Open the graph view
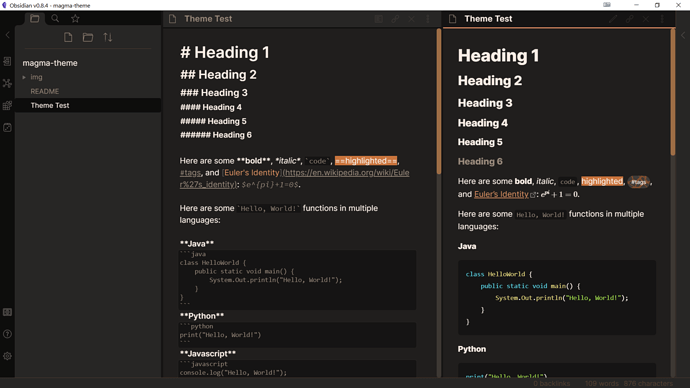Screen dimensions: 690x388 (7, 83)
